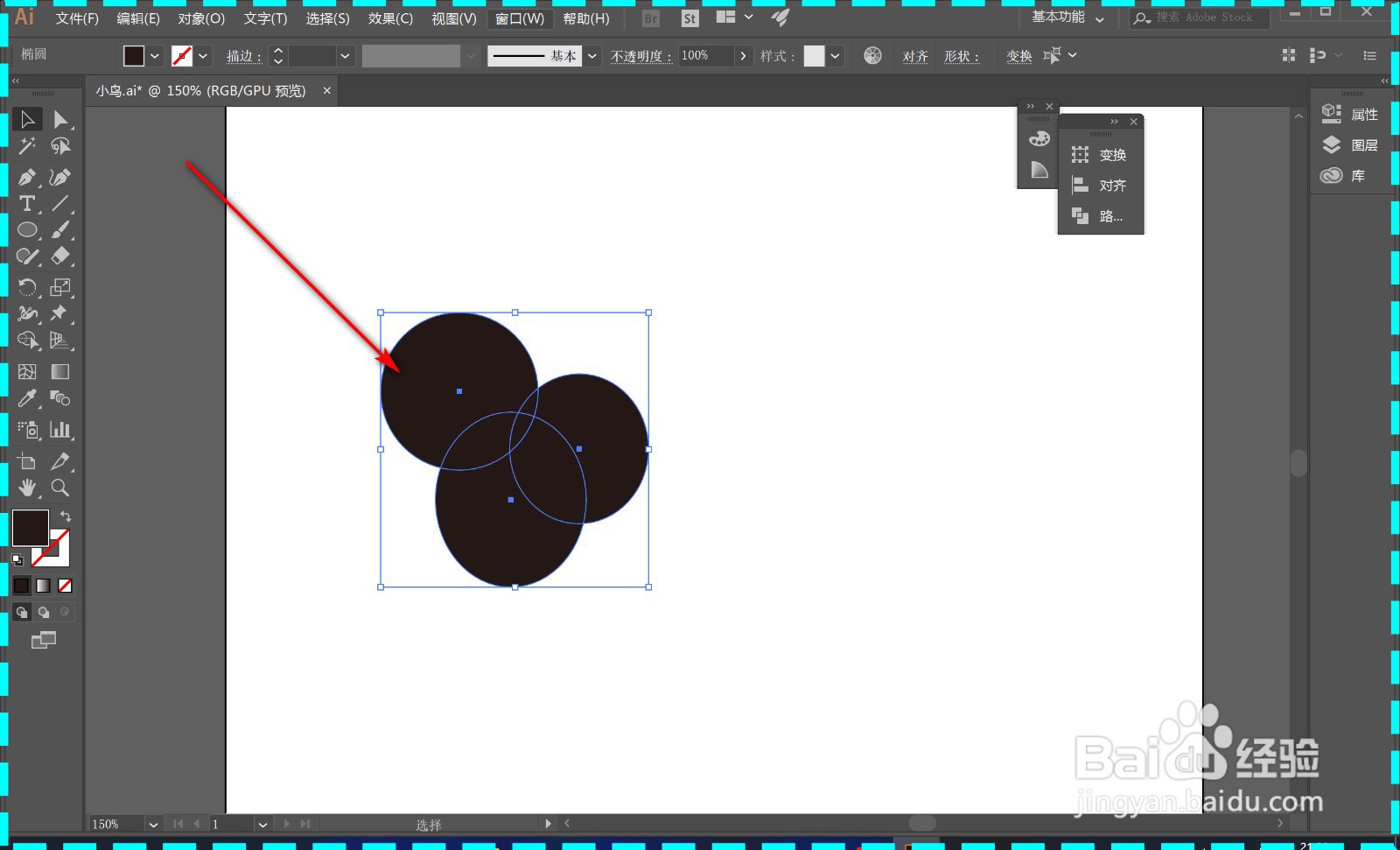Select the Symbol Sprayer tool

[27, 429]
